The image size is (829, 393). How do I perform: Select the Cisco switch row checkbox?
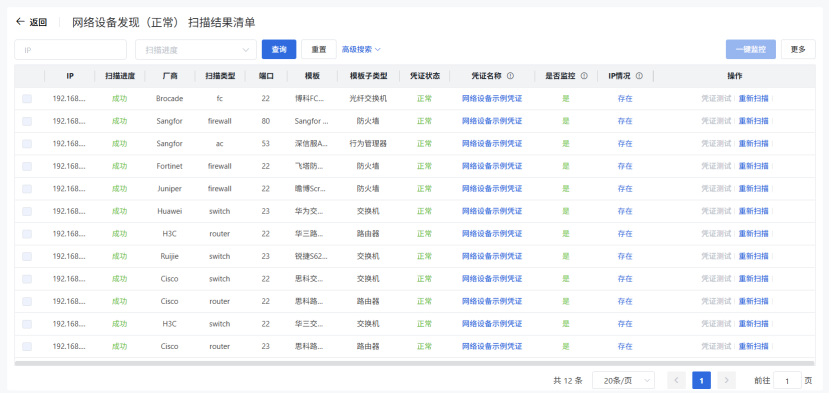pos(27,279)
